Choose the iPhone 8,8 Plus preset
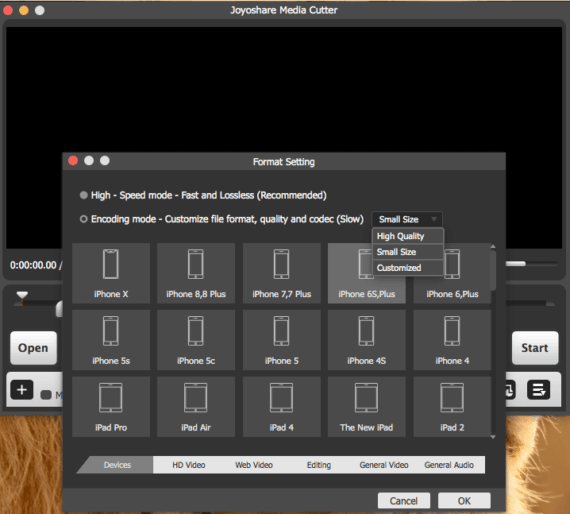 click(x=196, y=273)
